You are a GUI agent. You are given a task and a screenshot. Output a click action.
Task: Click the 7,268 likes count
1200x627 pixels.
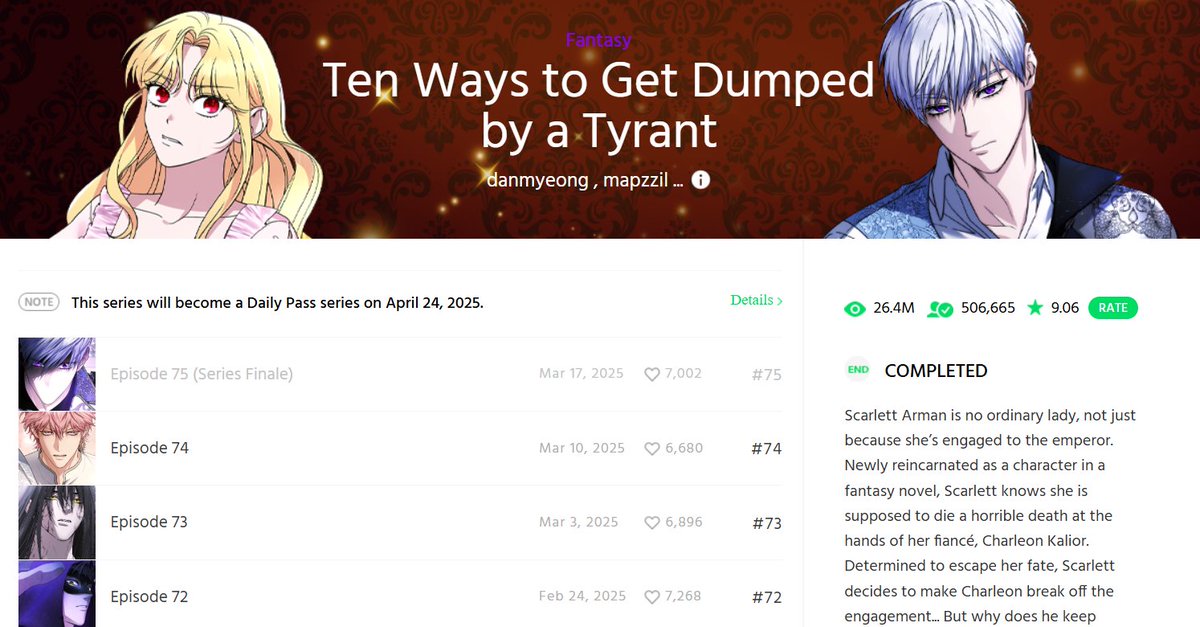(683, 596)
